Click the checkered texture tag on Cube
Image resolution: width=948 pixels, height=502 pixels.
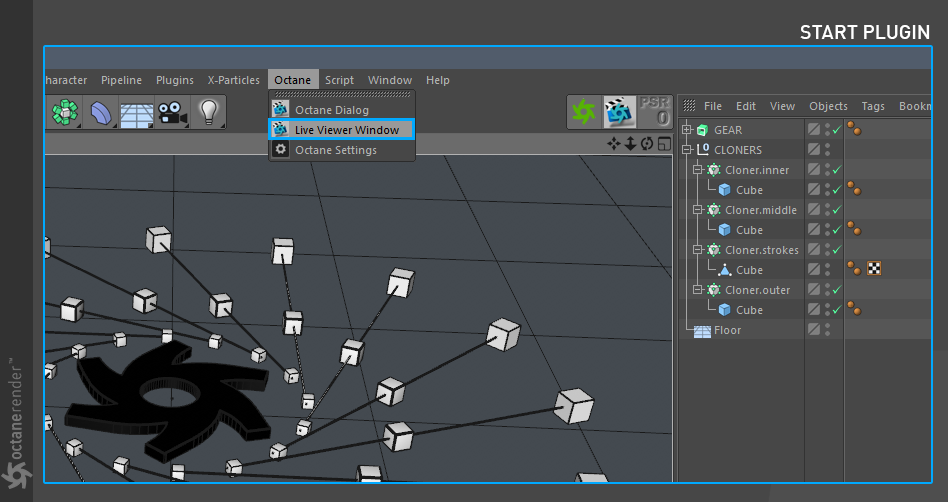pos(874,269)
